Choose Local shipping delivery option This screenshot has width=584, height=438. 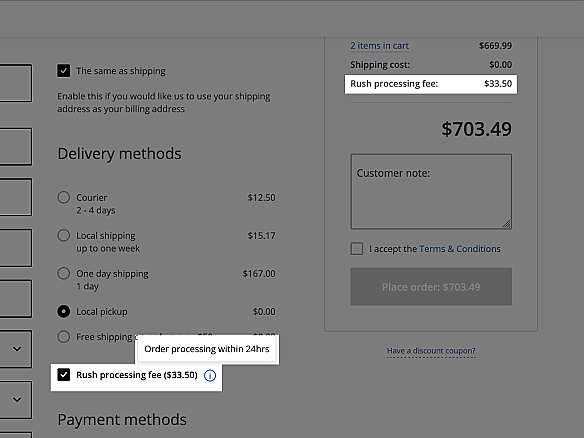click(x=64, y=235)
